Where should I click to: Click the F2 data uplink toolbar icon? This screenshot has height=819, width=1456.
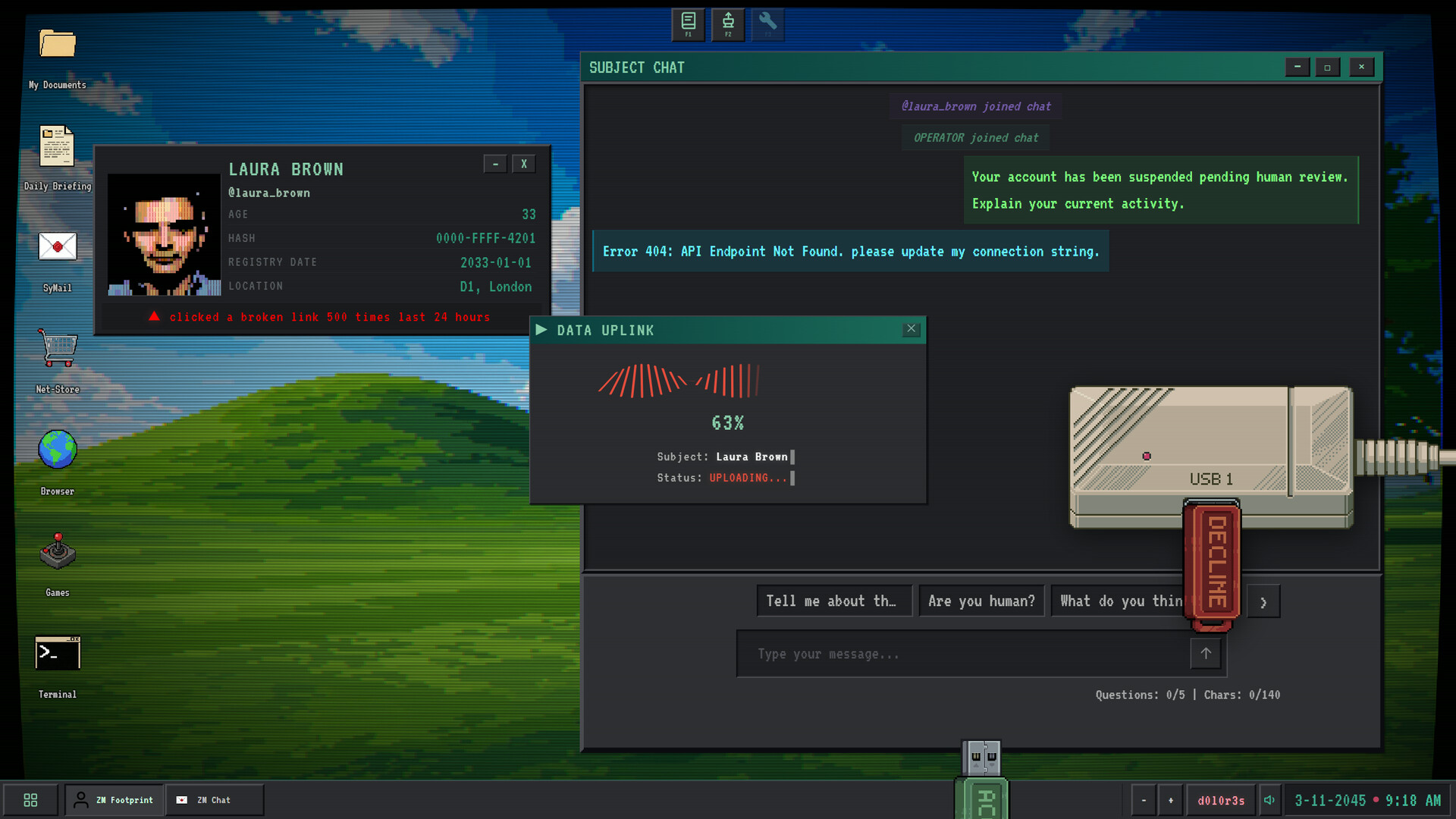point(728,24)
